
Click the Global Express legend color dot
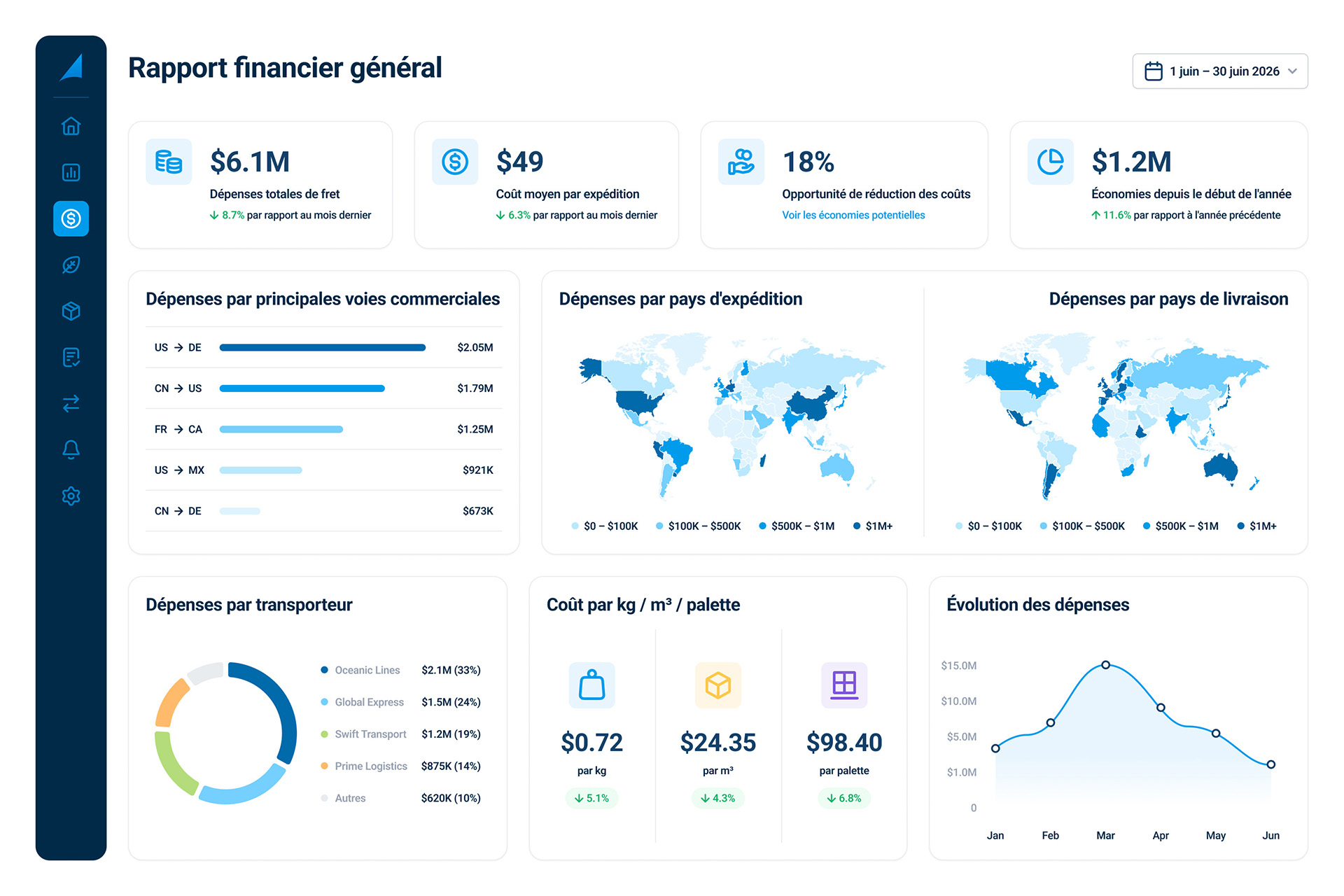point(324,702)
